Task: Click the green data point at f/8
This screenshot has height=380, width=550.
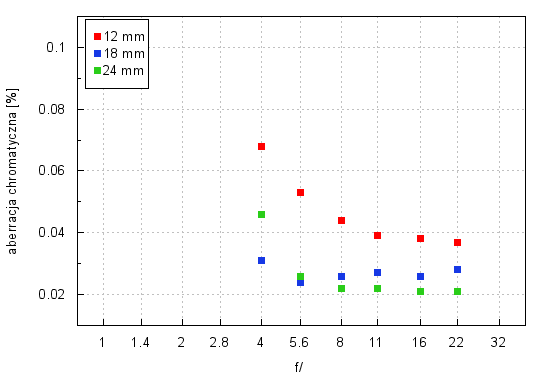Action: coord(341,288)
